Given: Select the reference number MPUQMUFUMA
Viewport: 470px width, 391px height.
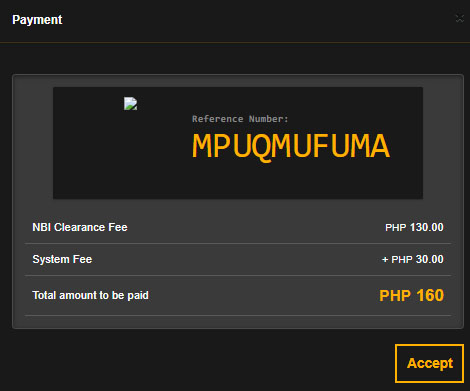Looking at the screenshot, I should click(x=291, y=146).
